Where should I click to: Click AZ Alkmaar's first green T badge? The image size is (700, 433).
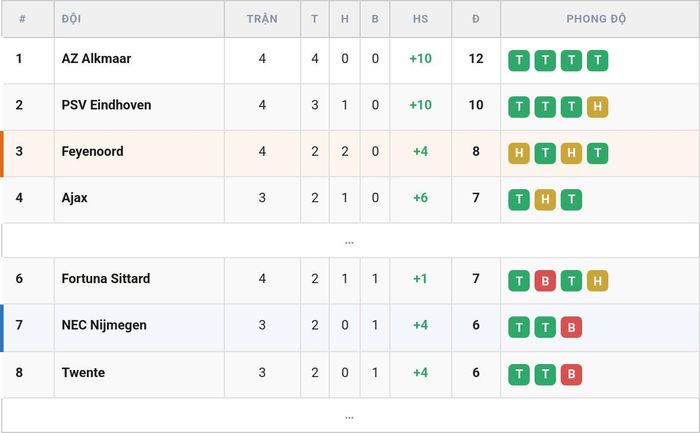519,60
